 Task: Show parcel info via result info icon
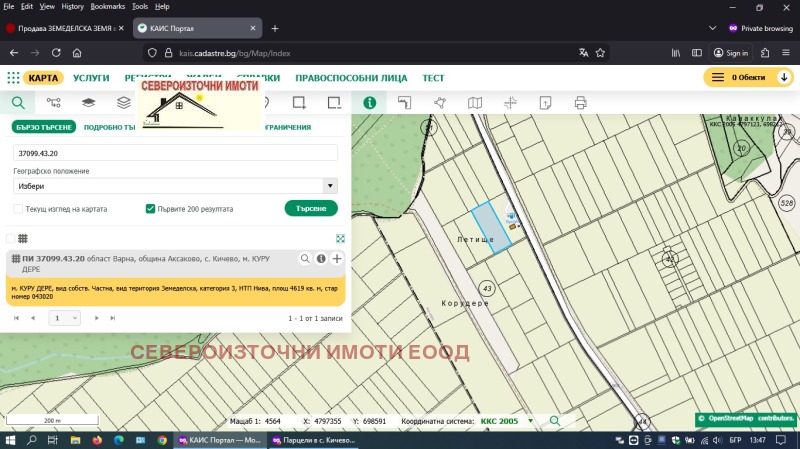pos(322,259)
